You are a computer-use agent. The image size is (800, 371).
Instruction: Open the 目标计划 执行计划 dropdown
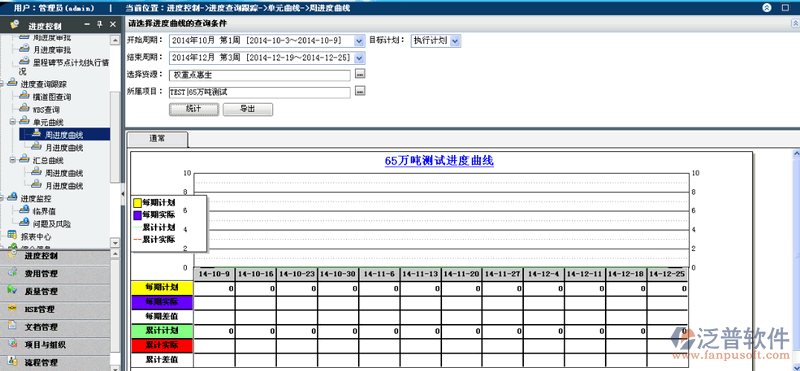point(455,41)
